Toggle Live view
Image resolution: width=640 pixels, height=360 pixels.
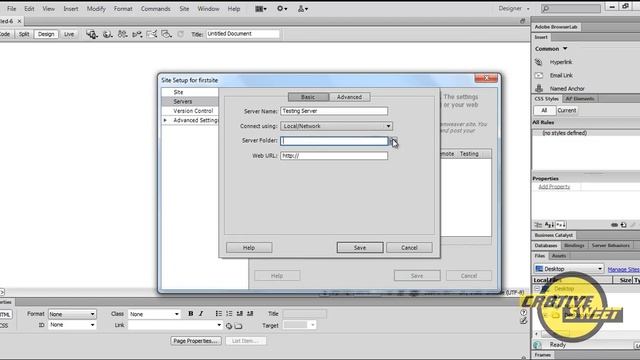(69, 34)
